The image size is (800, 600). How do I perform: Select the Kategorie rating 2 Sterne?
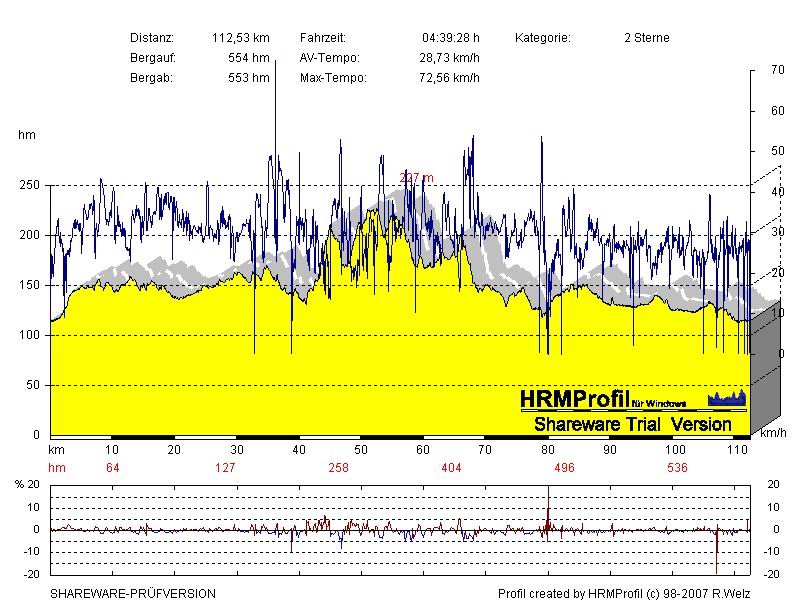(646, 38)
